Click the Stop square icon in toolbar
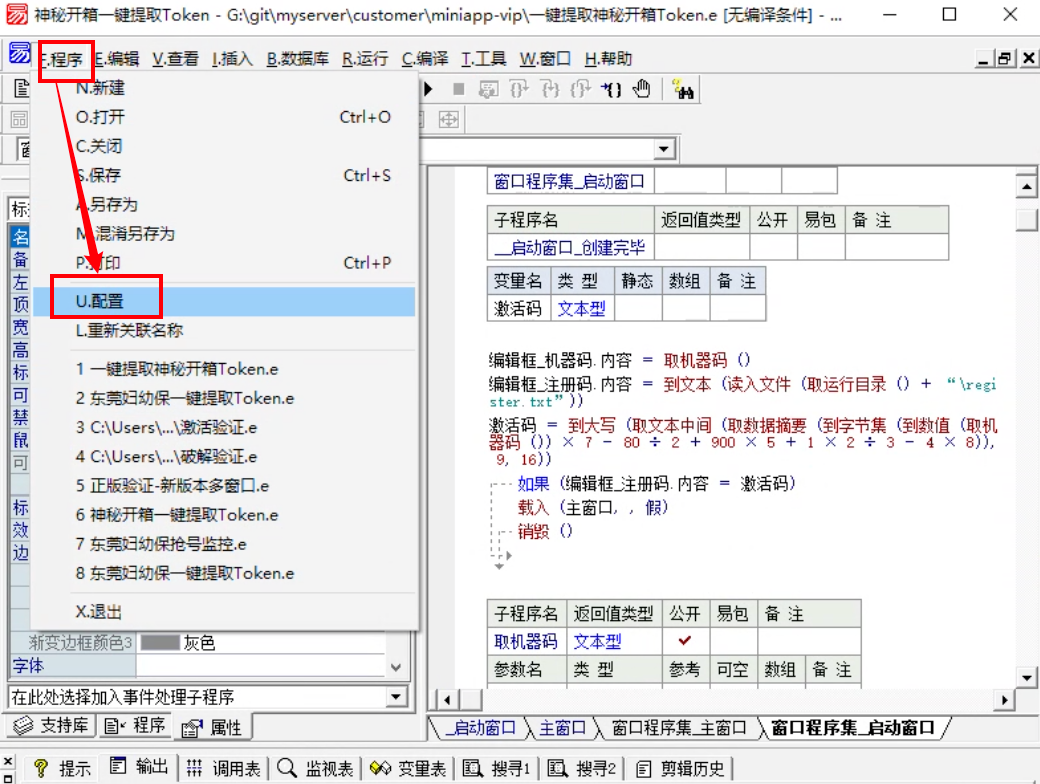Screen dimensions: 1040x784 tap(458, 90)
